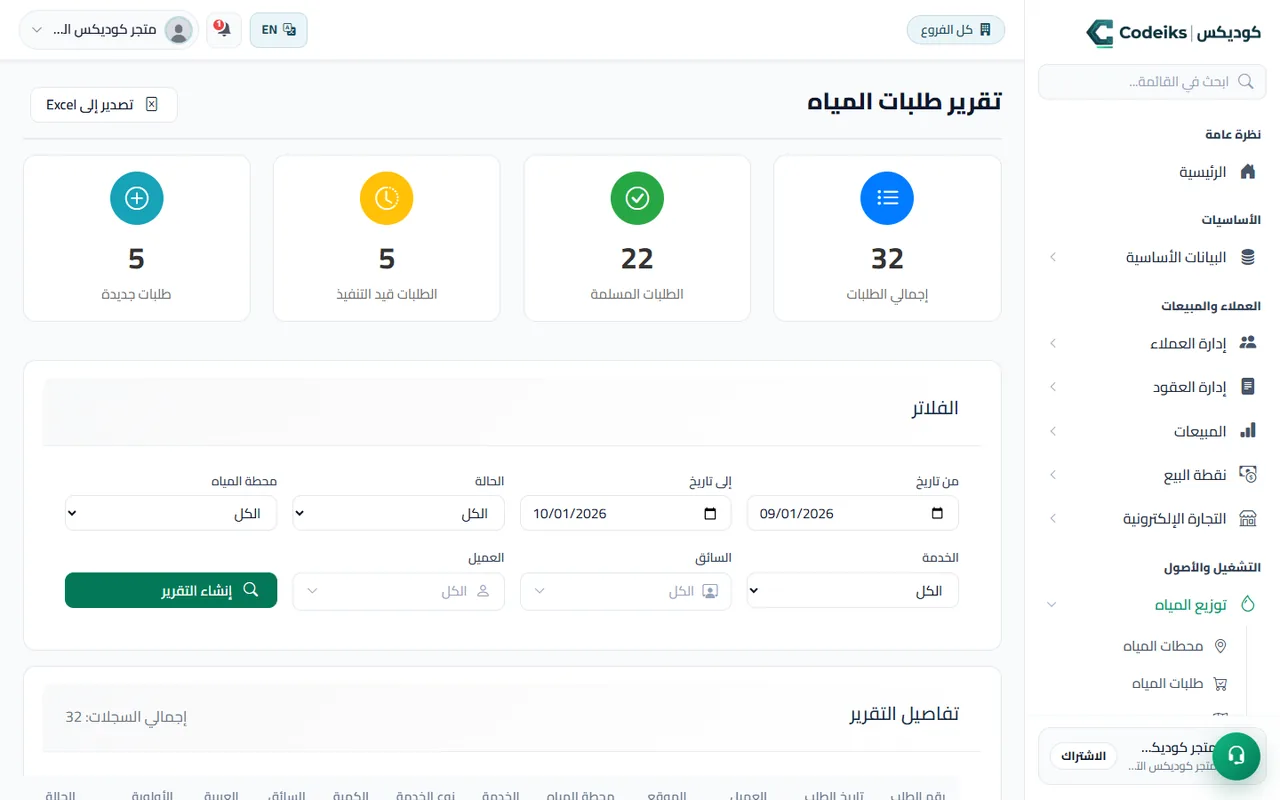The width and height of the screenshot is (1280, 800).
Task: Click the إجمالي السجلات: 32 text
Action: [x=126, y=717]
